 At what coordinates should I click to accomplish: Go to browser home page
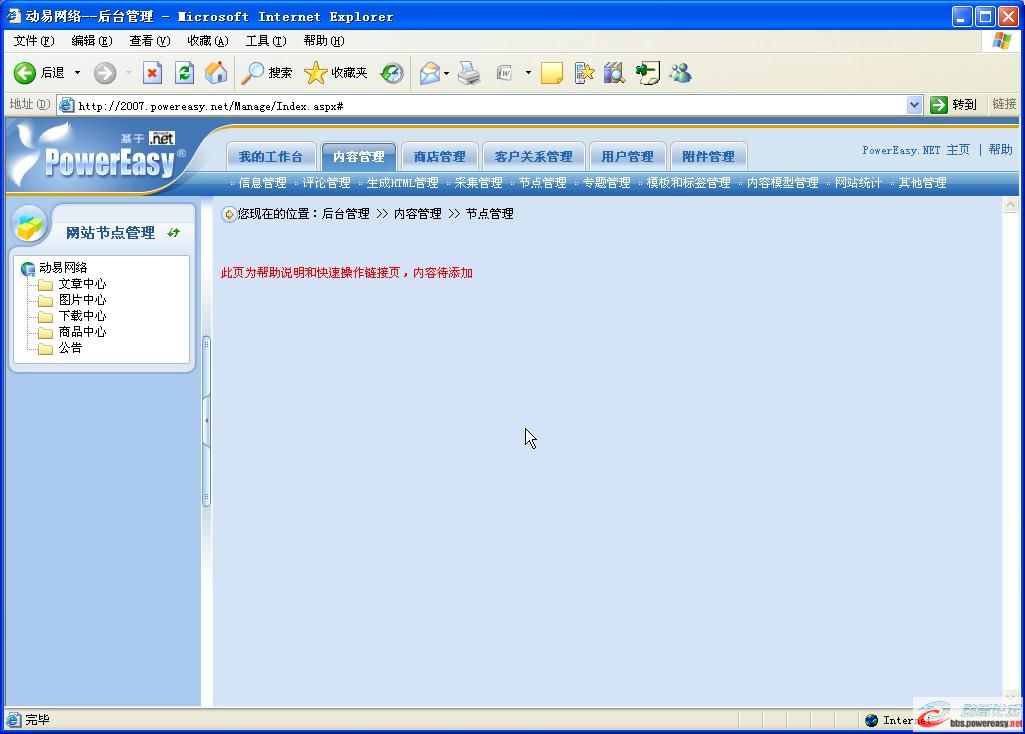click(216, 72)
